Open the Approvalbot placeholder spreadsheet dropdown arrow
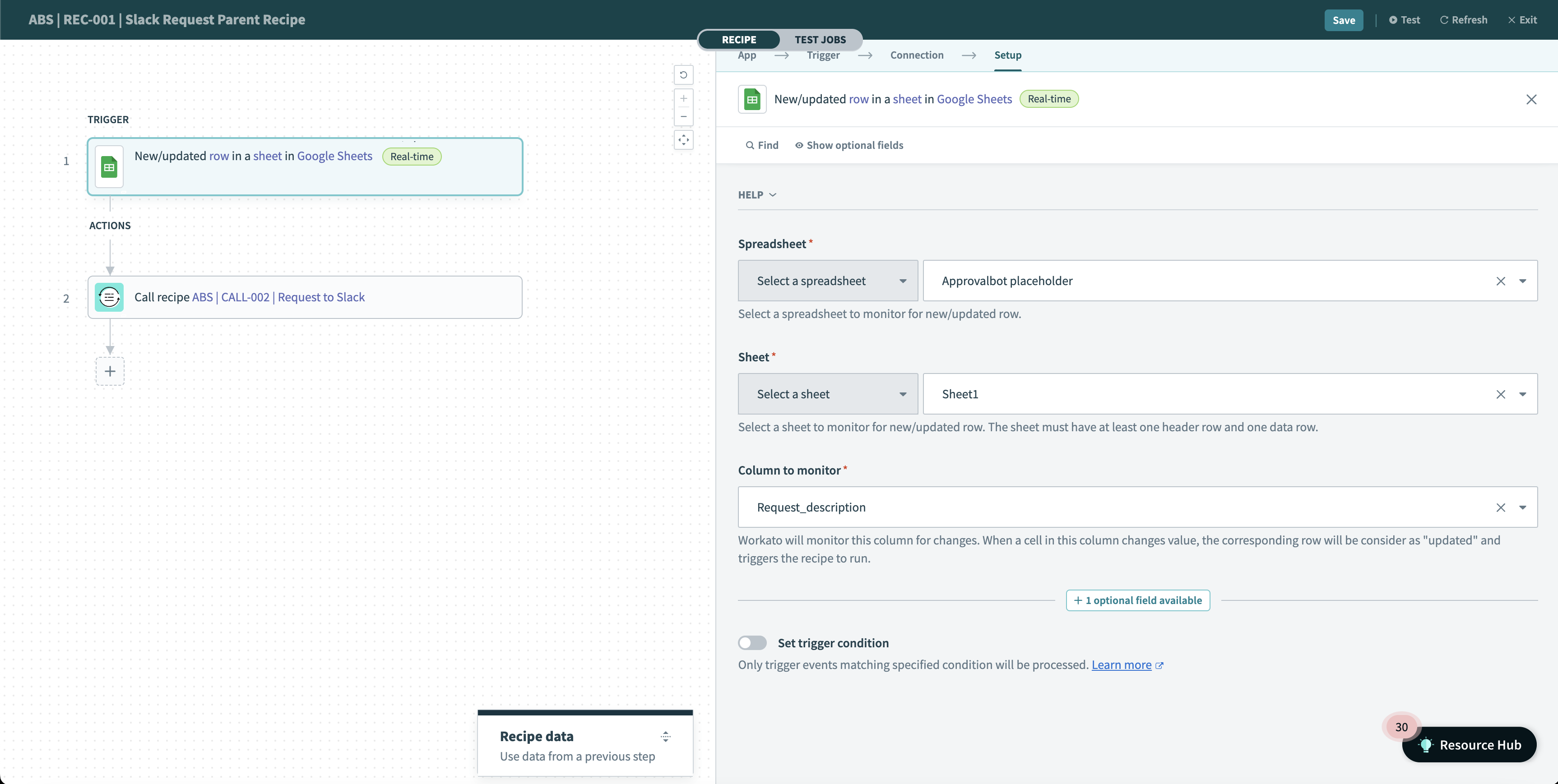This screenshot has height=784, width=1558. tap(1523, 281)
